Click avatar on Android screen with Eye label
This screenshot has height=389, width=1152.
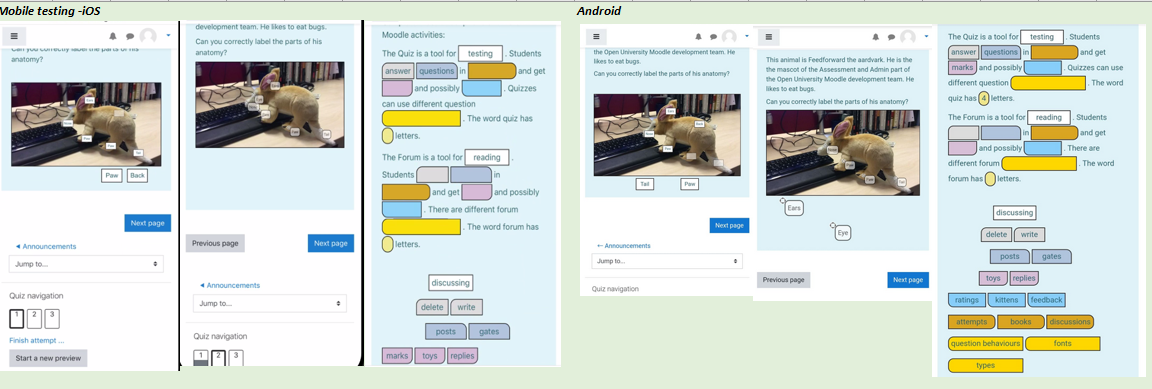(908, 37)
